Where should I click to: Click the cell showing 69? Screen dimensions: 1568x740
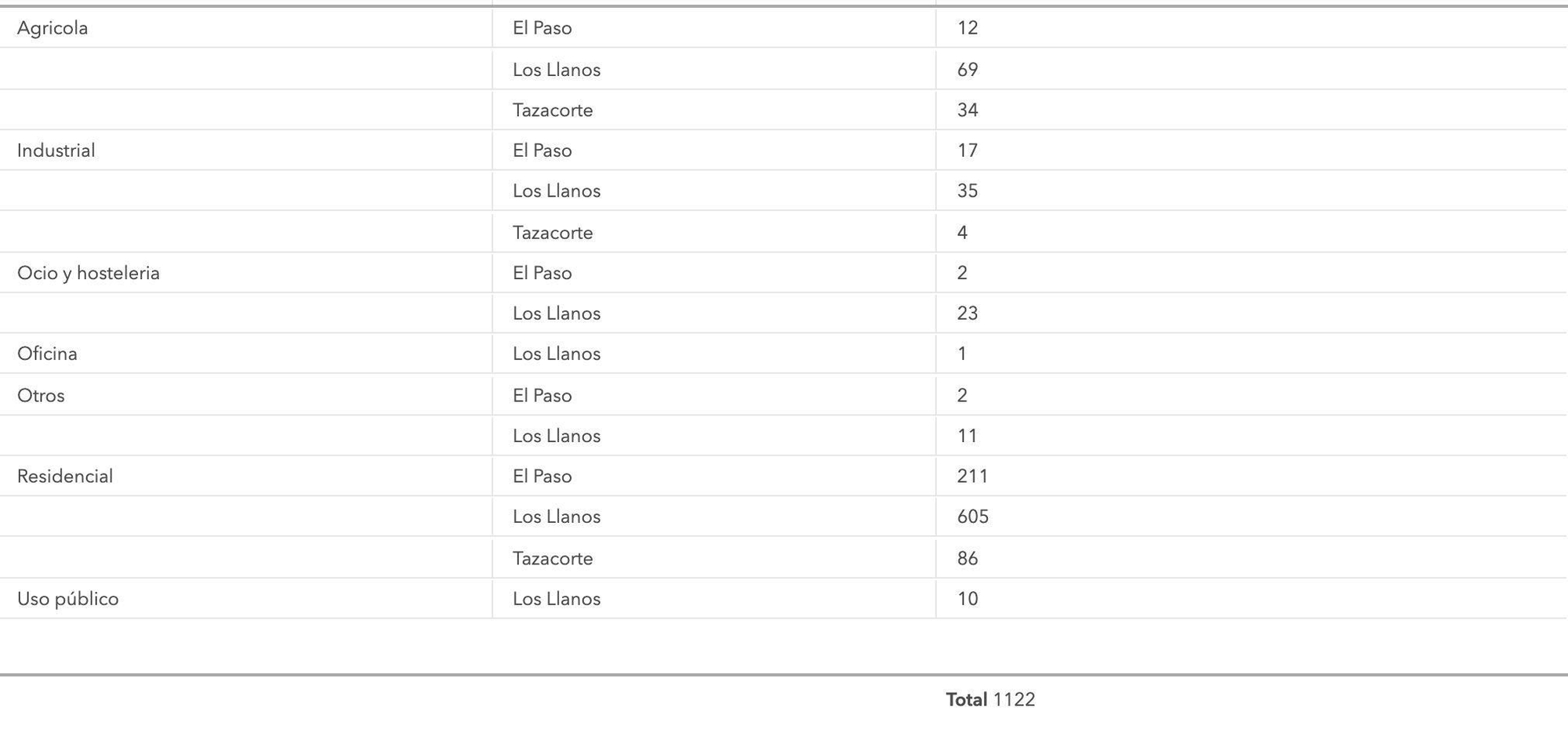pyautogui.click(x=967, y=70)
